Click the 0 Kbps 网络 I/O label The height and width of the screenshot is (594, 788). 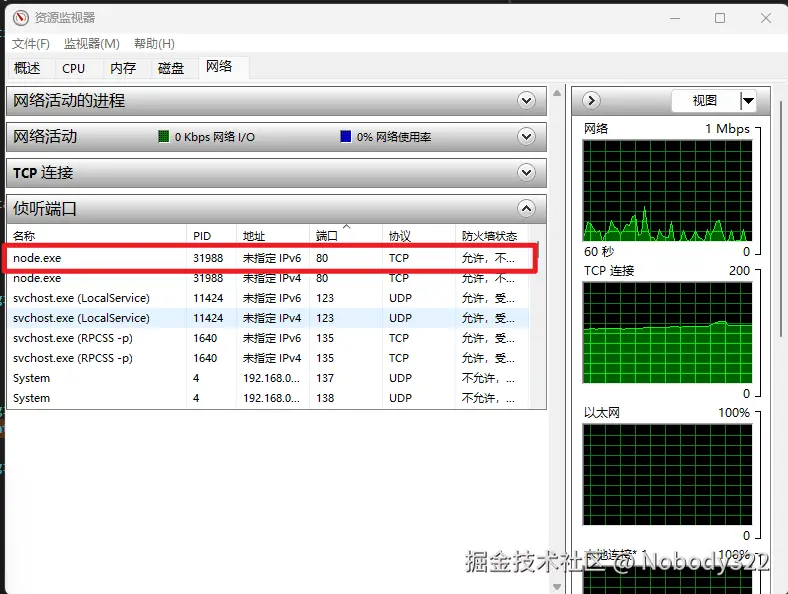215,137
